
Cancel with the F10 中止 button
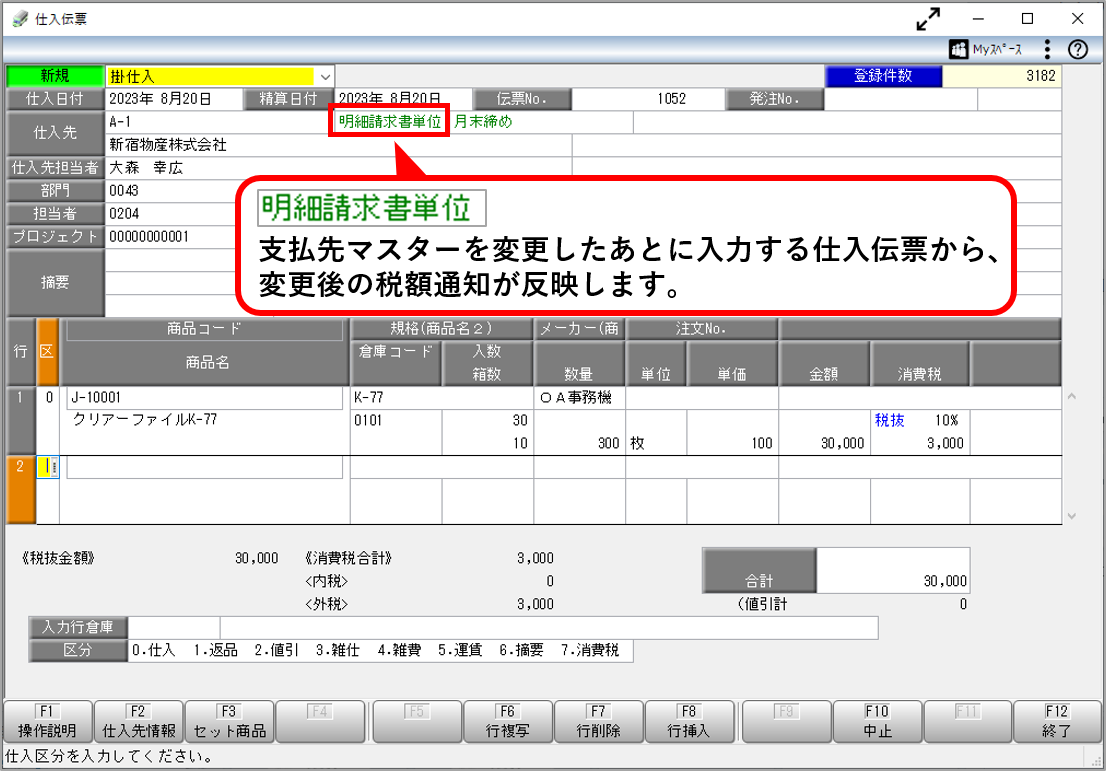(877, 721)
